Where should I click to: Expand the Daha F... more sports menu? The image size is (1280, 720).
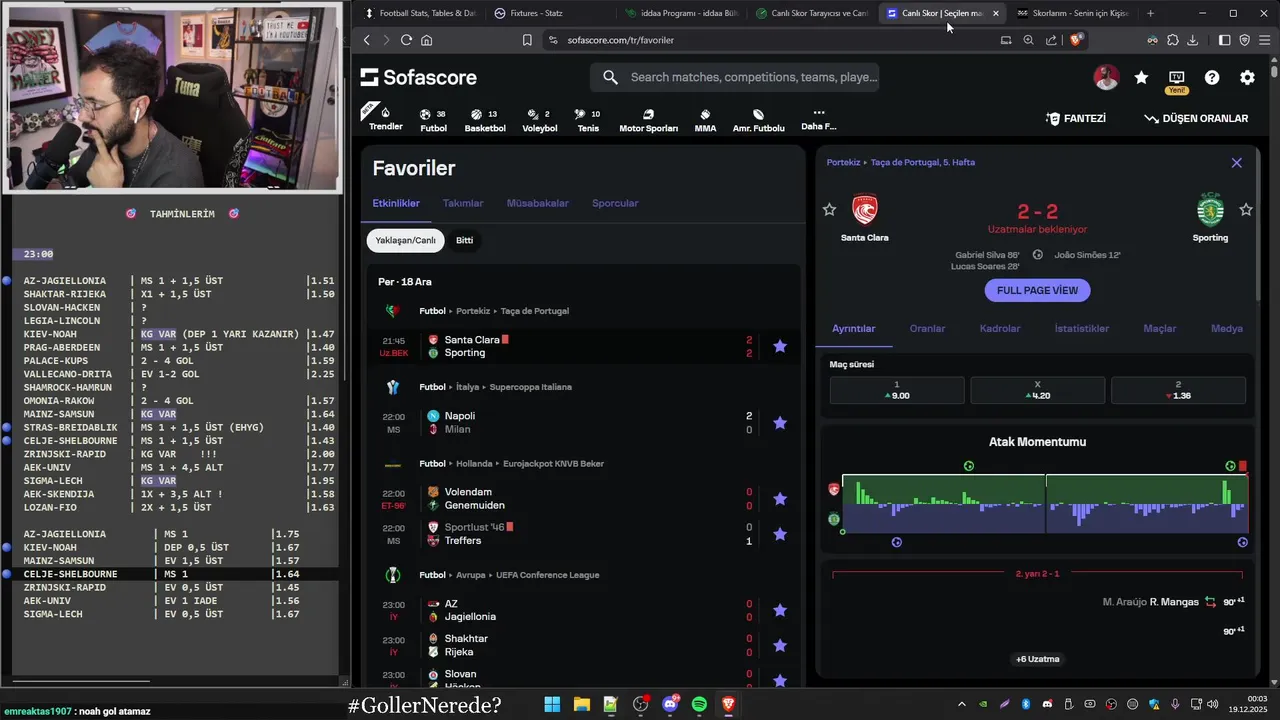(x=818, y=119)
